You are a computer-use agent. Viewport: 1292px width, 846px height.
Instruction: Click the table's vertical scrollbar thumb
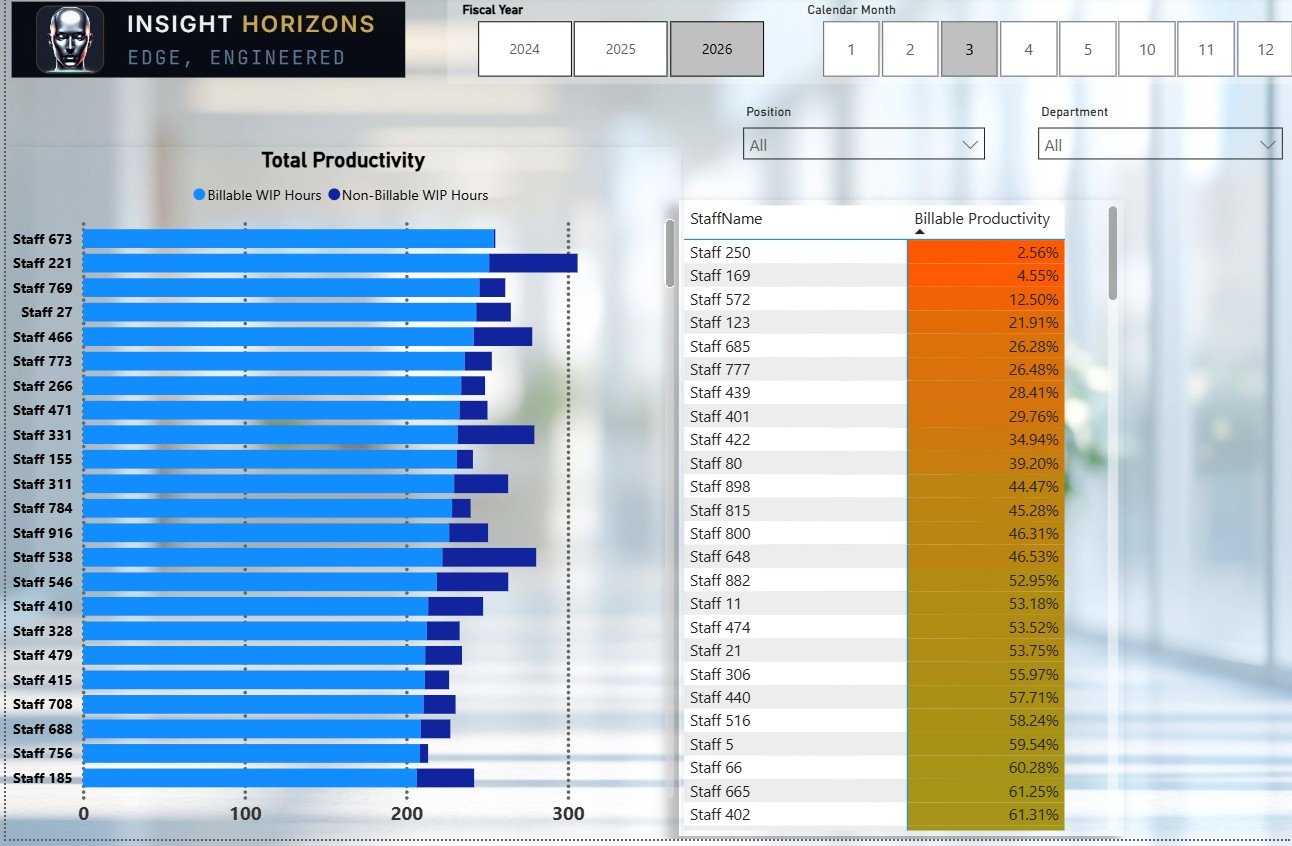(x=1113, y=253)
